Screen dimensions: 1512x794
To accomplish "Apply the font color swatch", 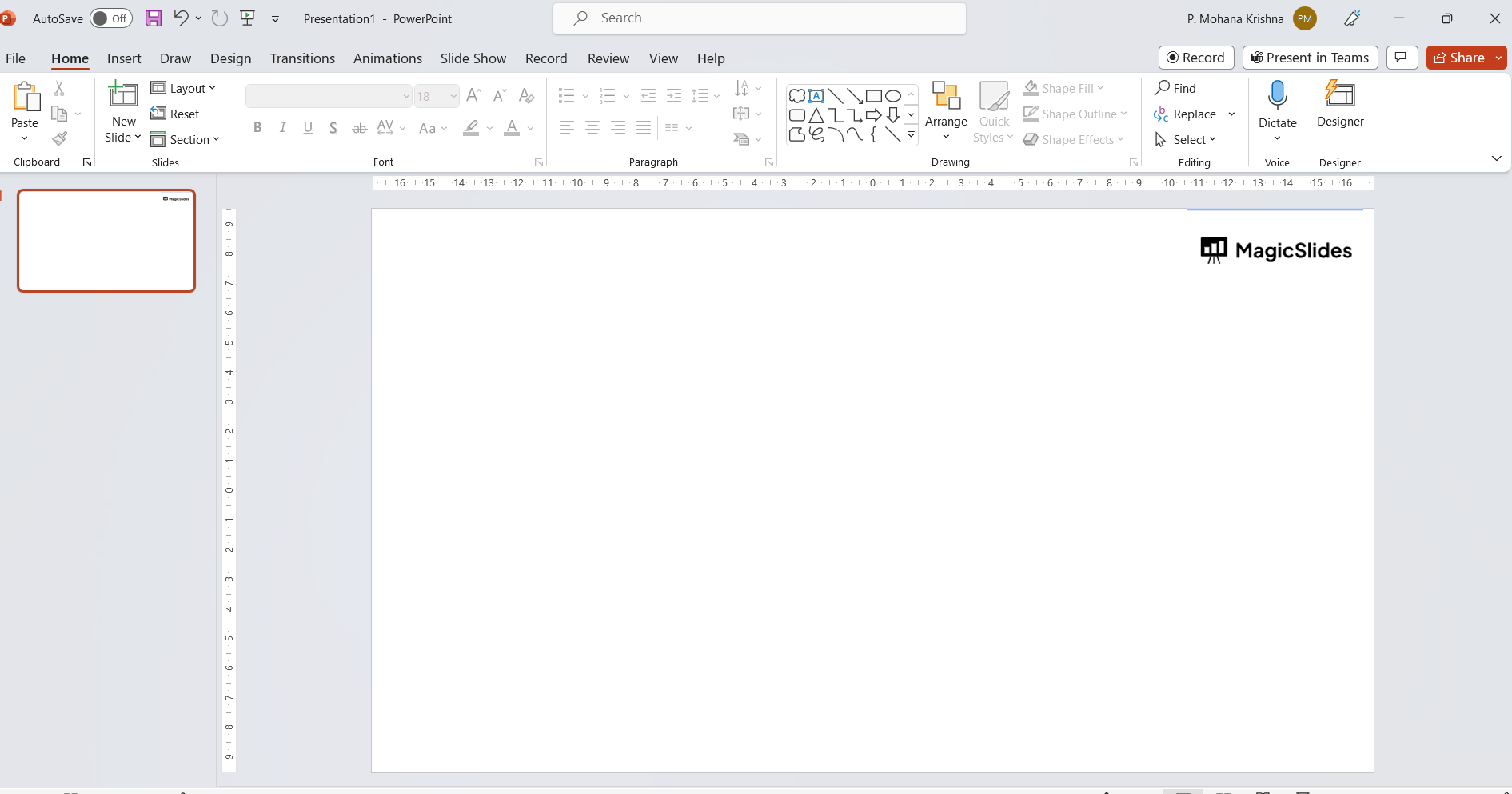I will click(x=512, y=128).
